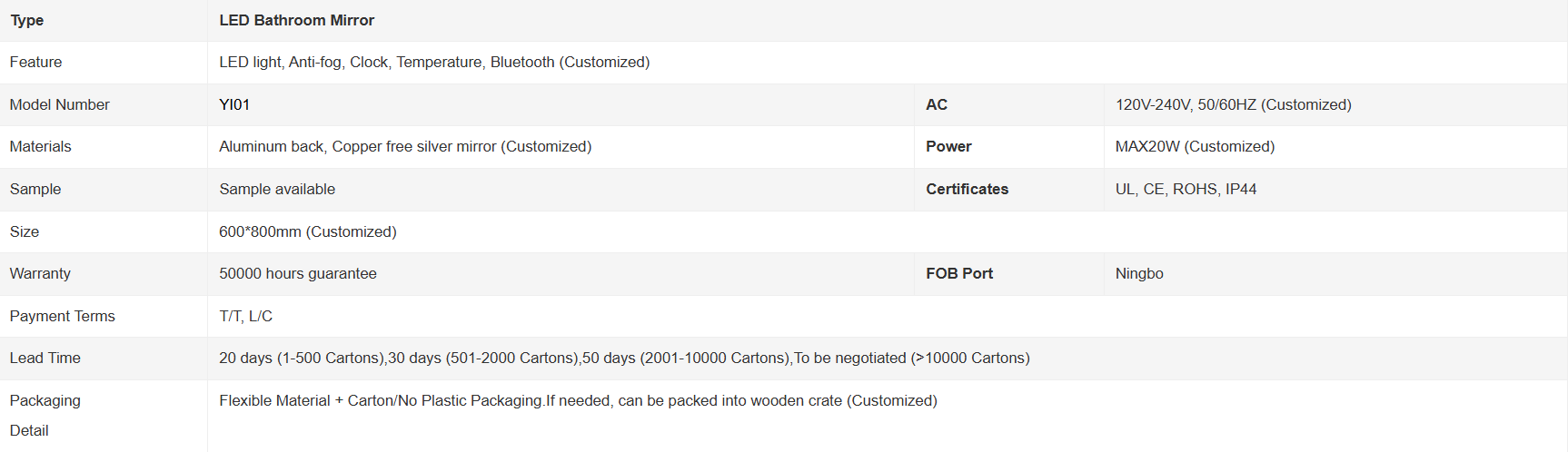Click the 'LED Bathroom Mirror' type value
The image size is (1568, 452).
click(x=296, y=20)
